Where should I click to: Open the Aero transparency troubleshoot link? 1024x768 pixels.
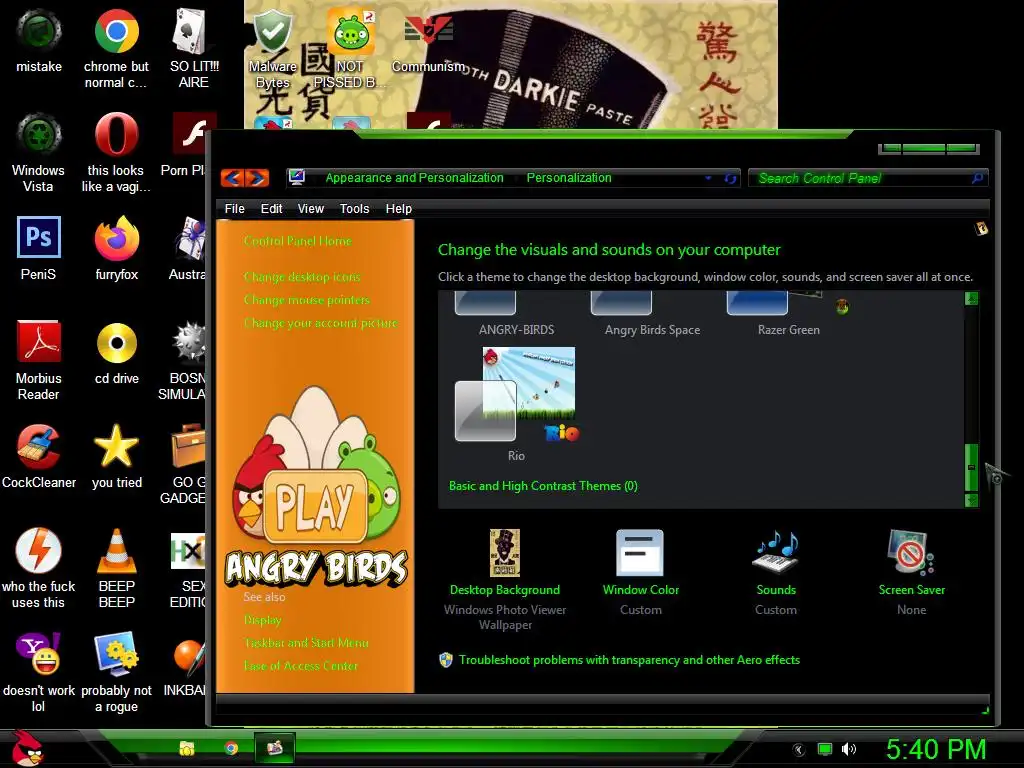629,660
